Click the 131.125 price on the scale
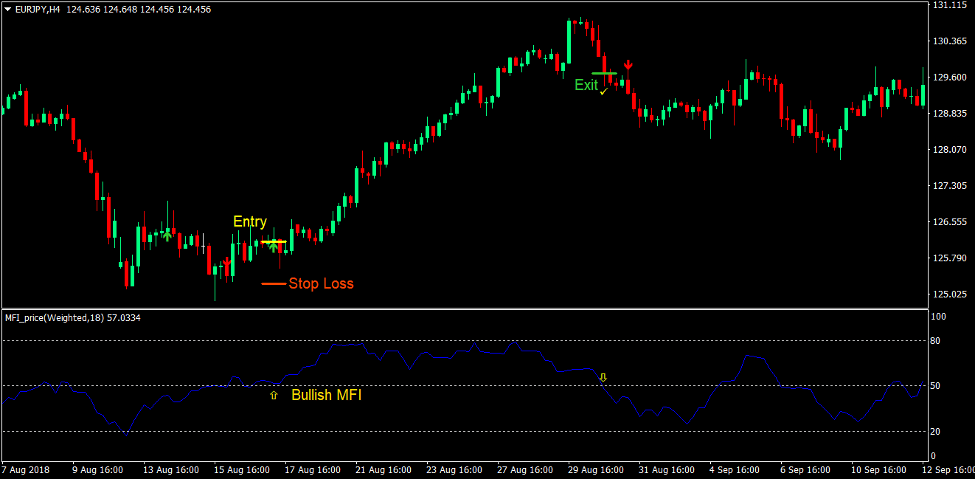The image size is (977, 479). pyautogui.click(x=946, y=5)
